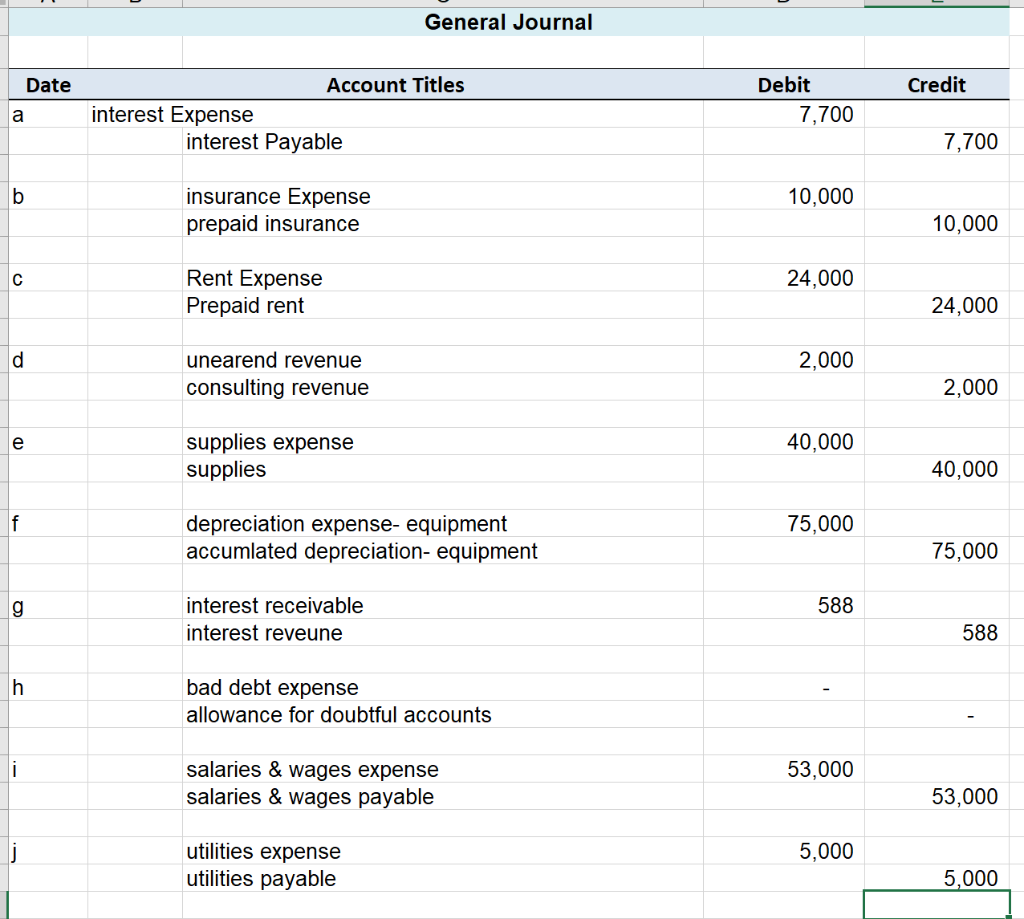
Task: Select entry label i in Date column
Action: (48, 769)
